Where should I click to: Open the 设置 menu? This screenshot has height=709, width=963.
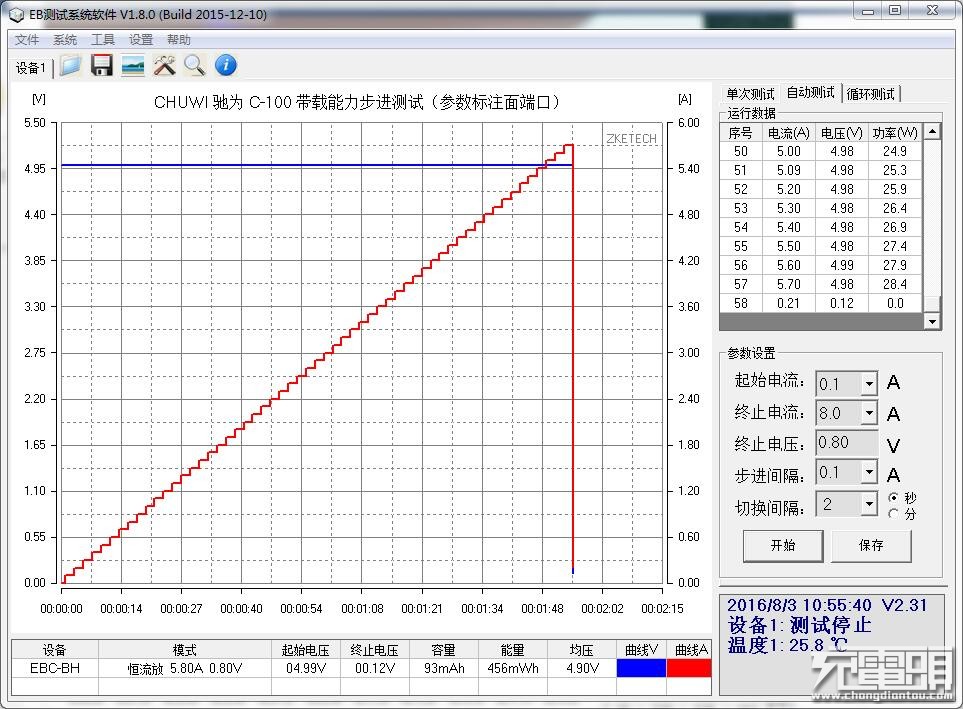coord(141,40)
